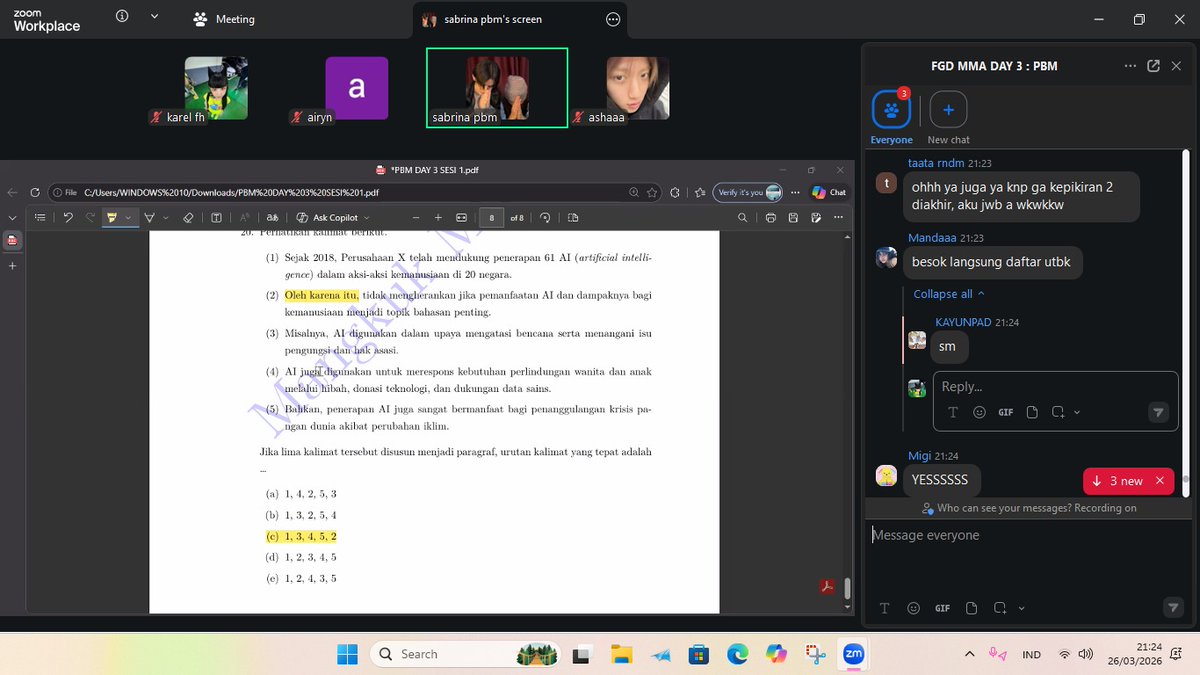Select karel fh participant thumbnail
This screenshot has height=675, width=1200.
click(216, 89)
